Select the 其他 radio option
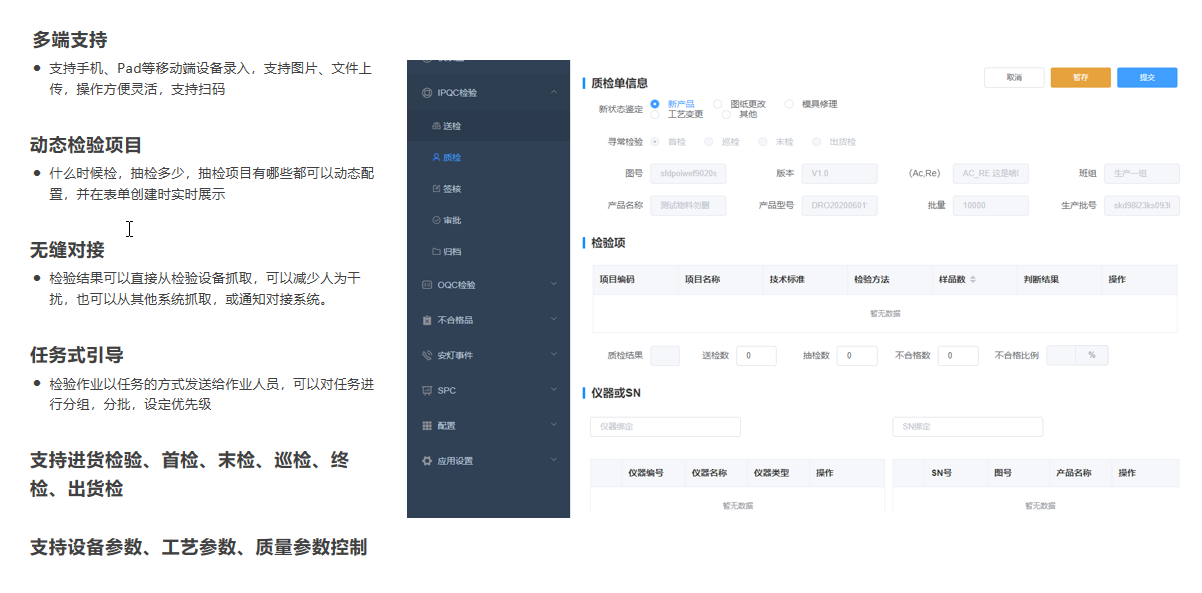This screenshot has width=1202, height=593. click(x=726, y=114)
